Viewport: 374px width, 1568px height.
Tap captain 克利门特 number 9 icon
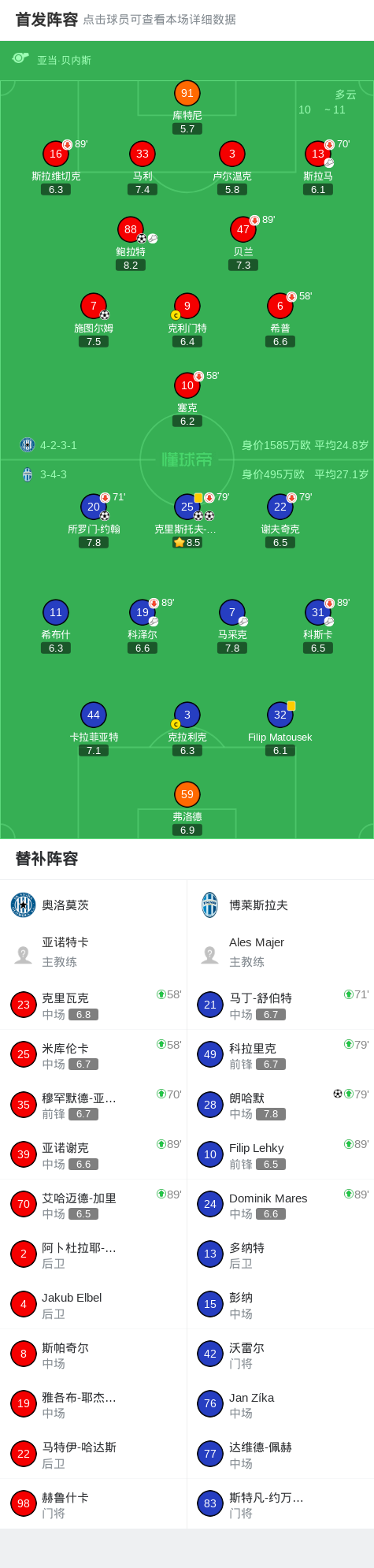(187, 306)
